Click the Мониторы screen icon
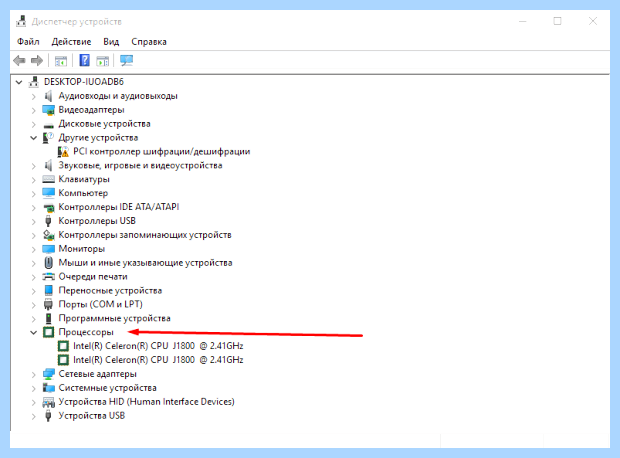 click(48, 249)
